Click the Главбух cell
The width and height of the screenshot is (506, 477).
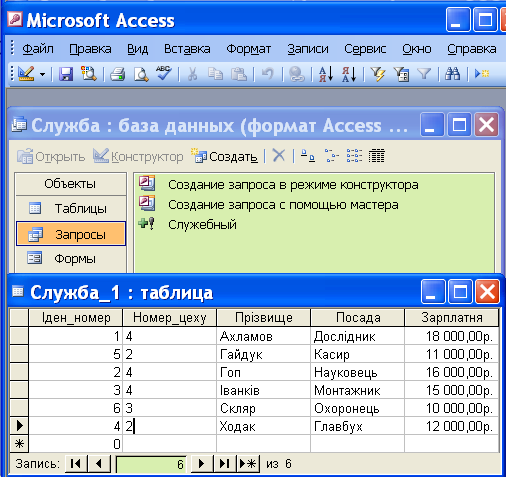(x=358, y=426)
